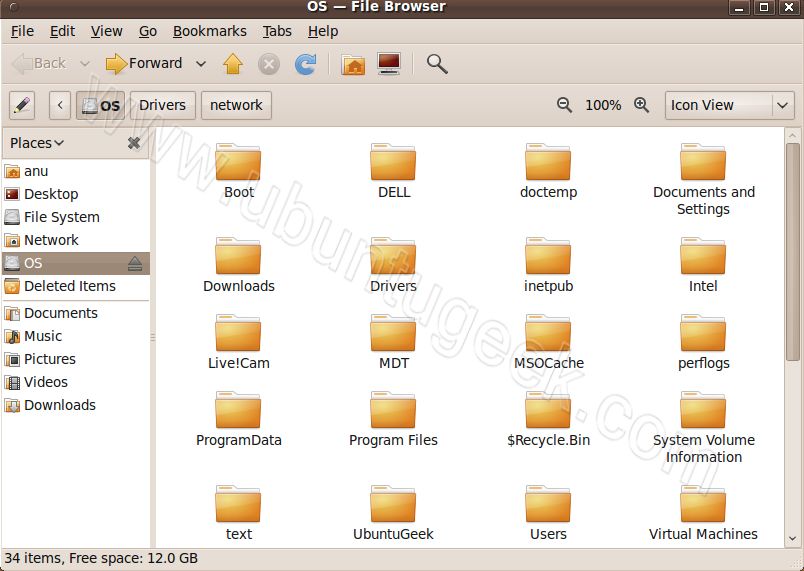804x571 pixels.
Task: Click the vertical scrollbar down arrow
Action: [793, 538]
